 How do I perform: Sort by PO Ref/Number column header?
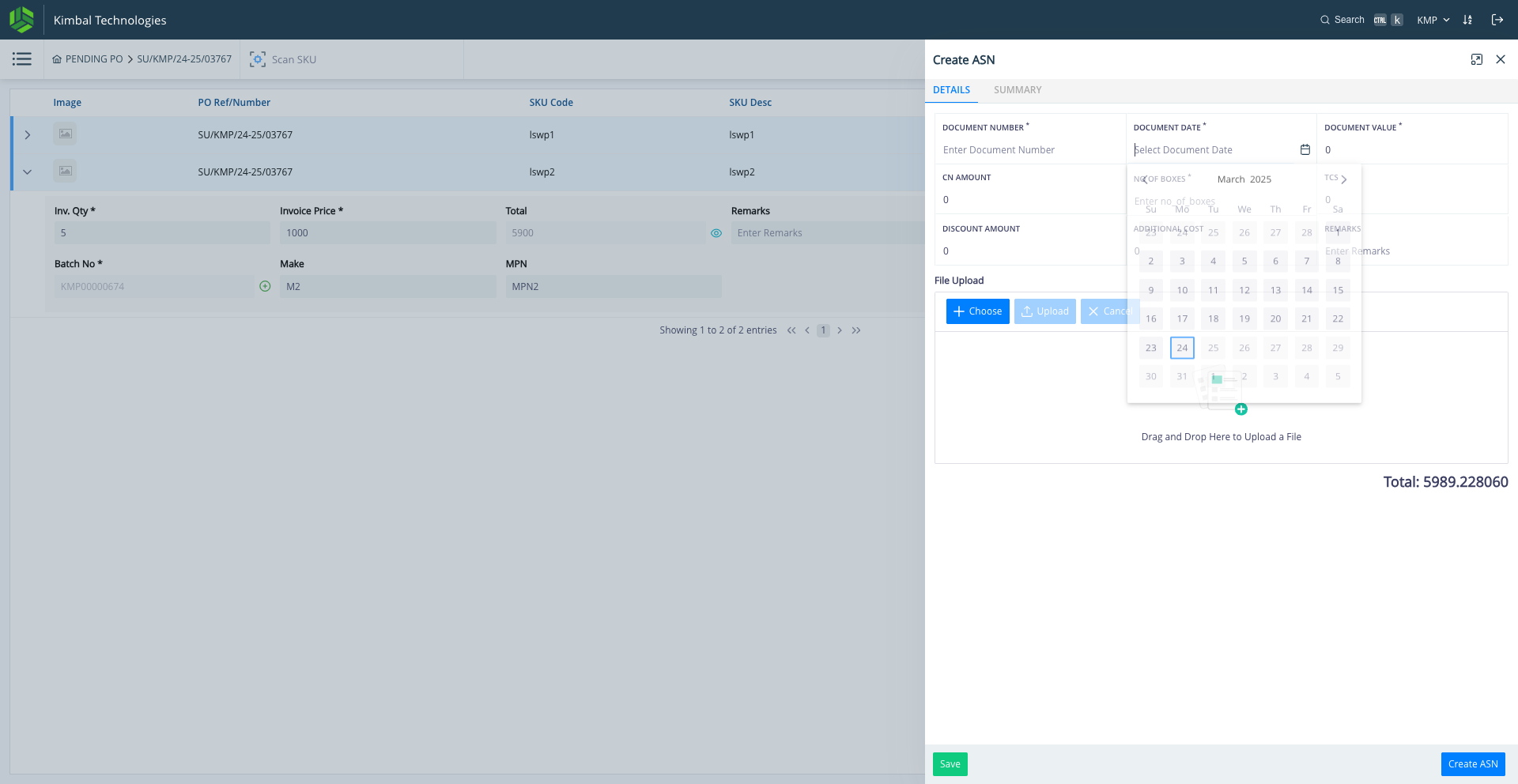(234, 103)
